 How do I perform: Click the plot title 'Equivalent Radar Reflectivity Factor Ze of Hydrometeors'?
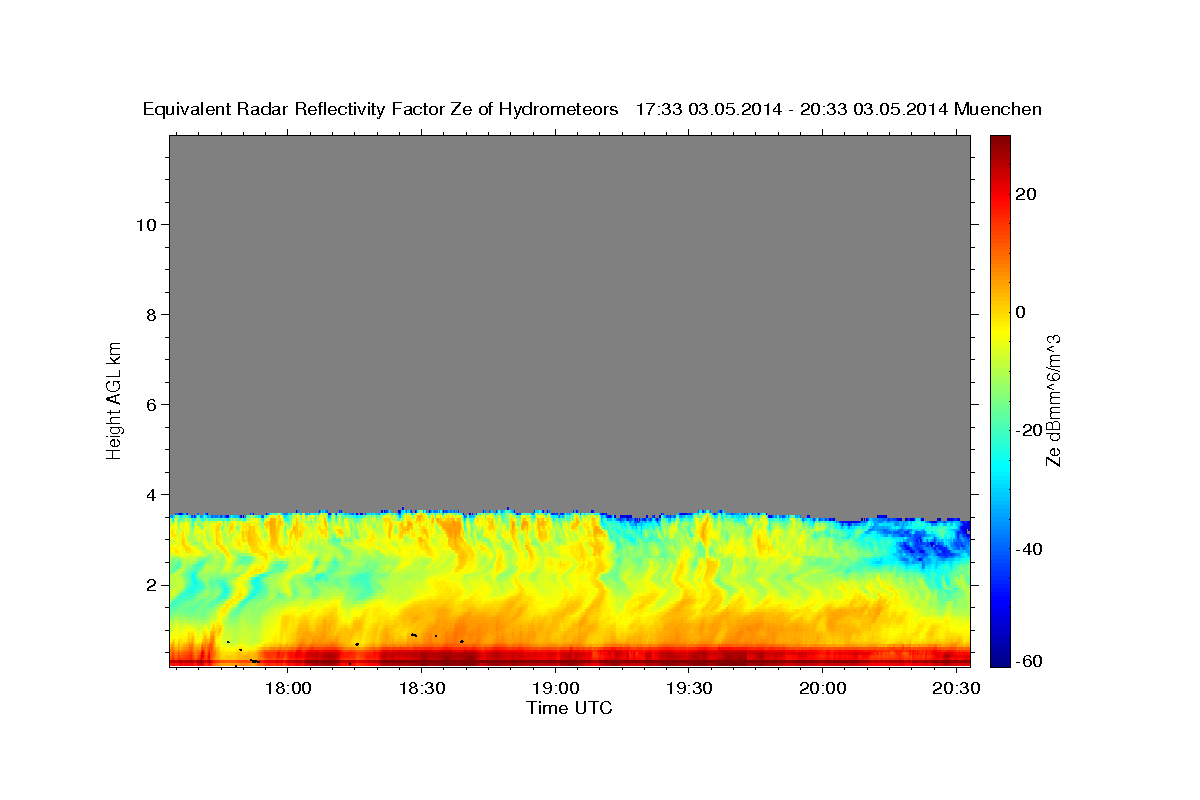coord(381,109)
